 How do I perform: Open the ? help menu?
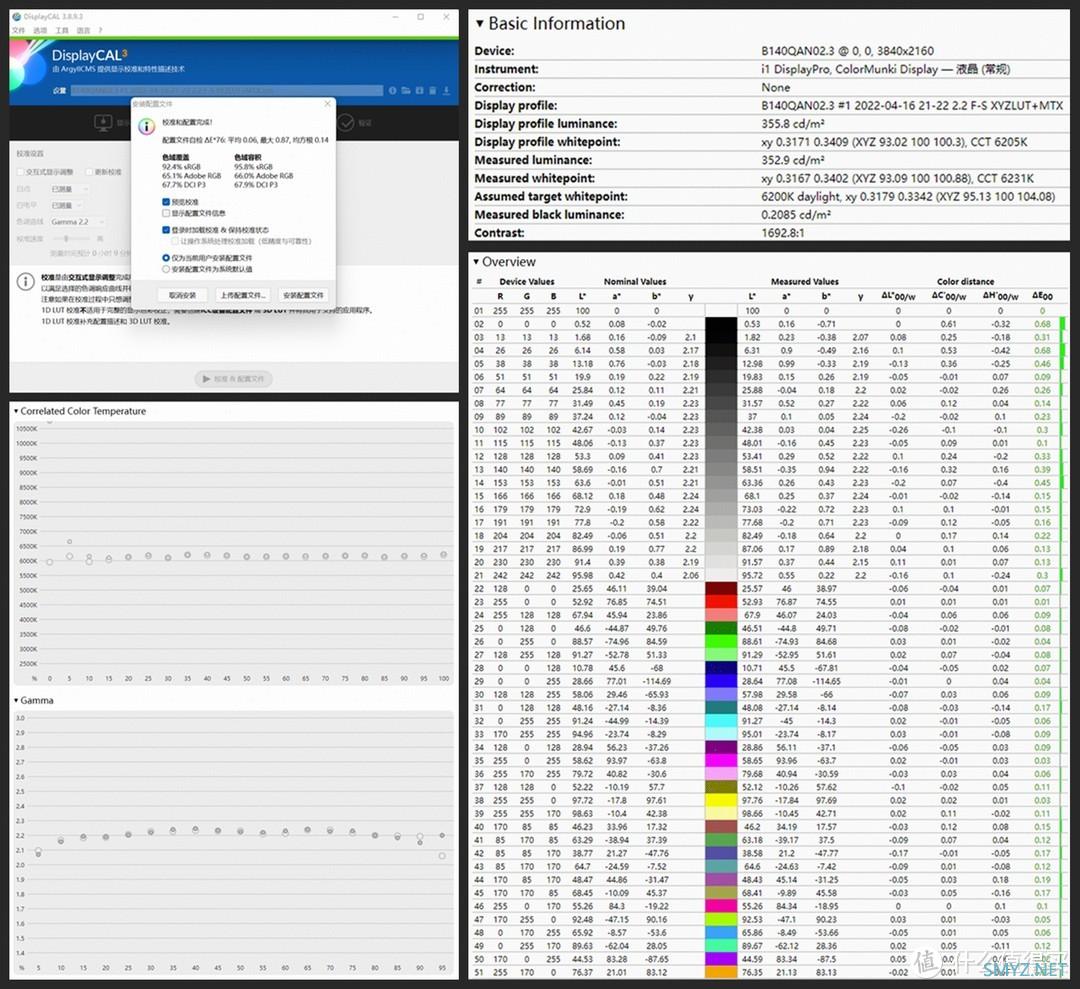(101, 30)
